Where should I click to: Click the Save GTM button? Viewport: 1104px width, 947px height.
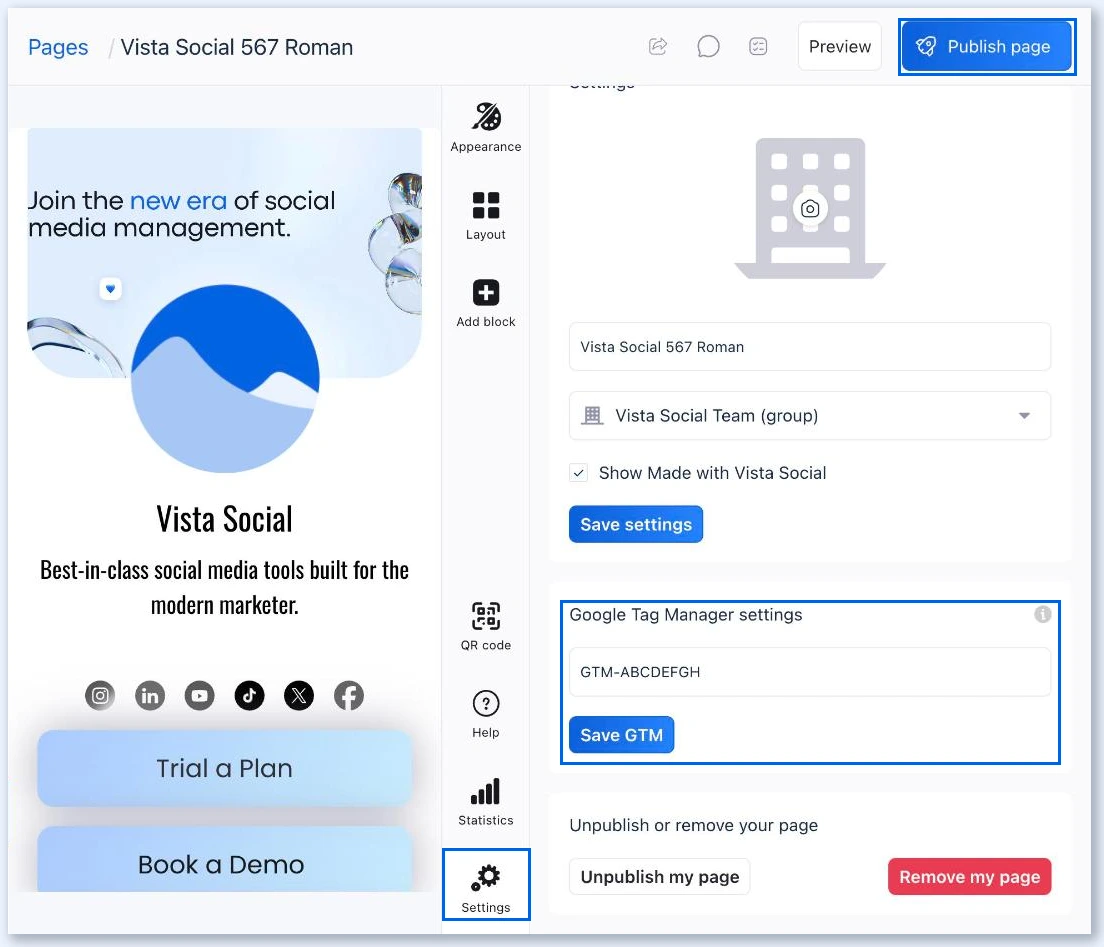tap(622, 735)
